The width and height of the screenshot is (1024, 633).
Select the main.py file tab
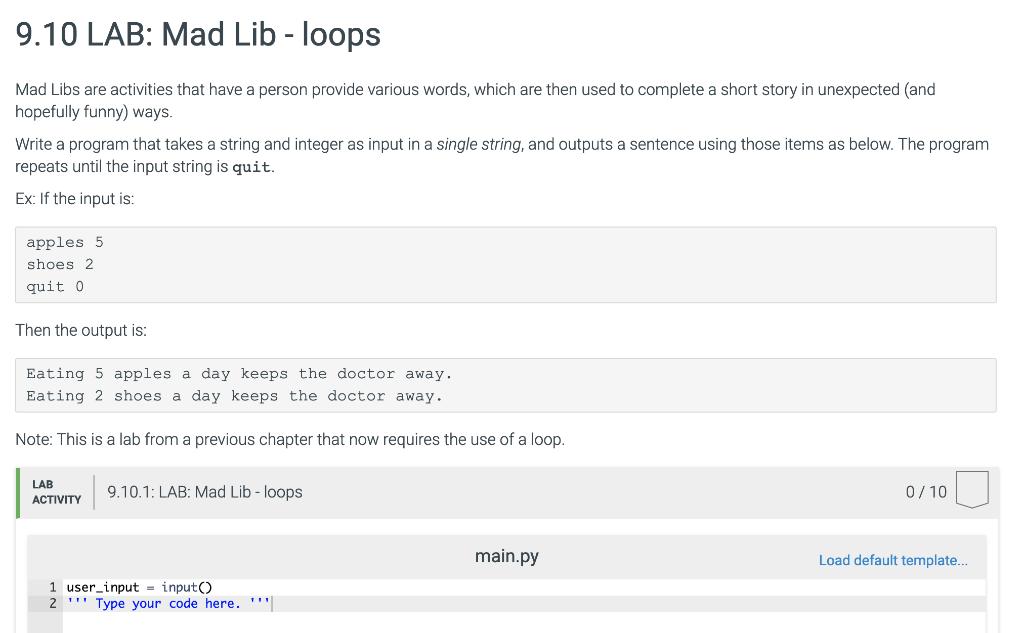coord(507,556)
